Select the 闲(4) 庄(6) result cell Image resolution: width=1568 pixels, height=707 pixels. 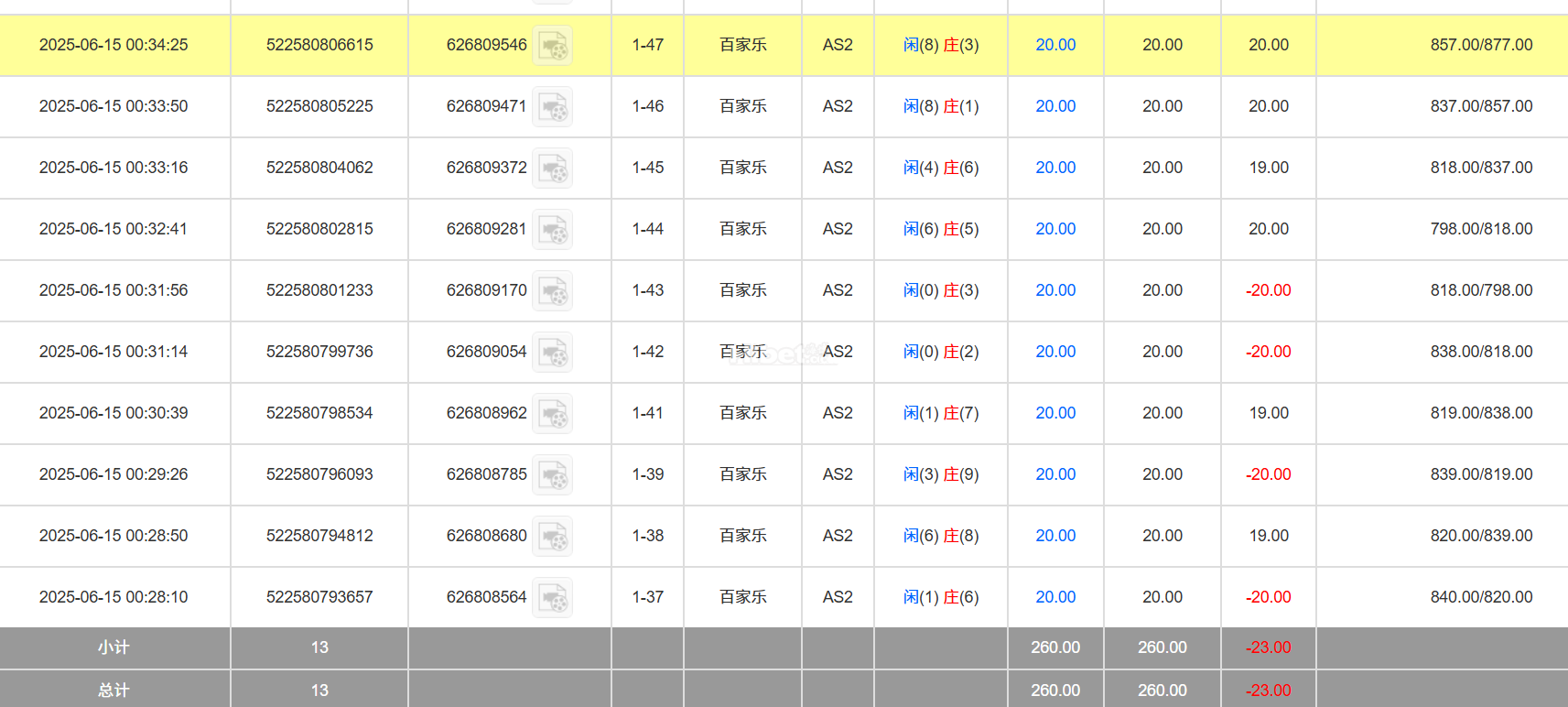[x=941, y=168]
